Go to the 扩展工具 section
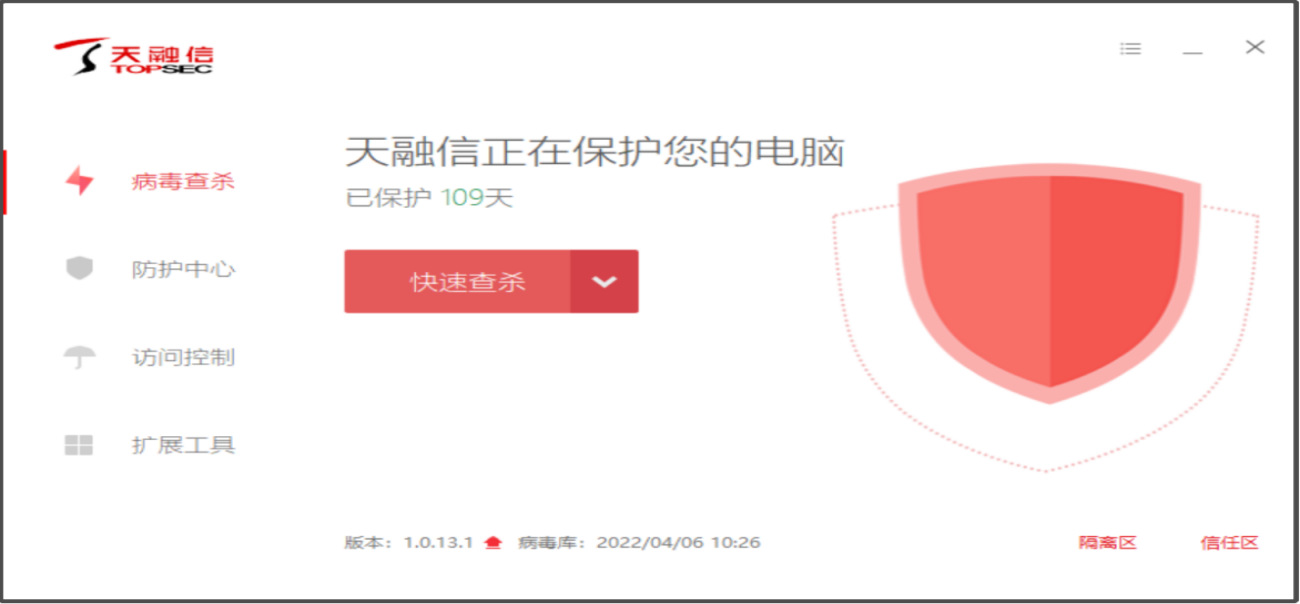 (183, 445)
